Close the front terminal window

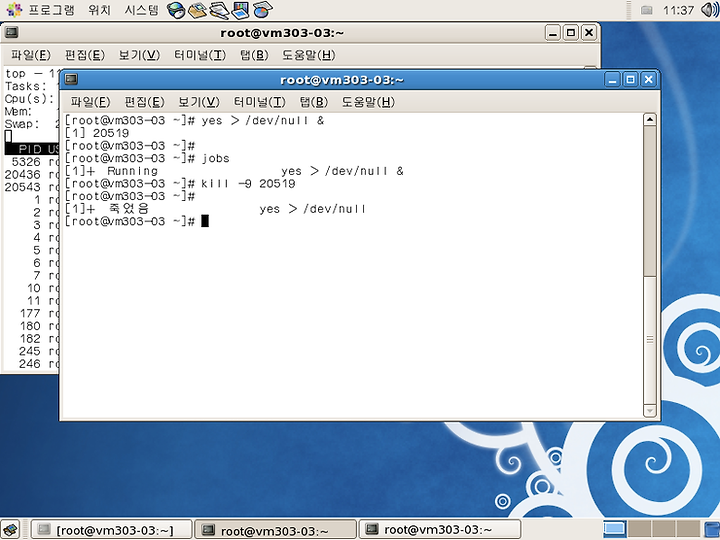(648, 80)
